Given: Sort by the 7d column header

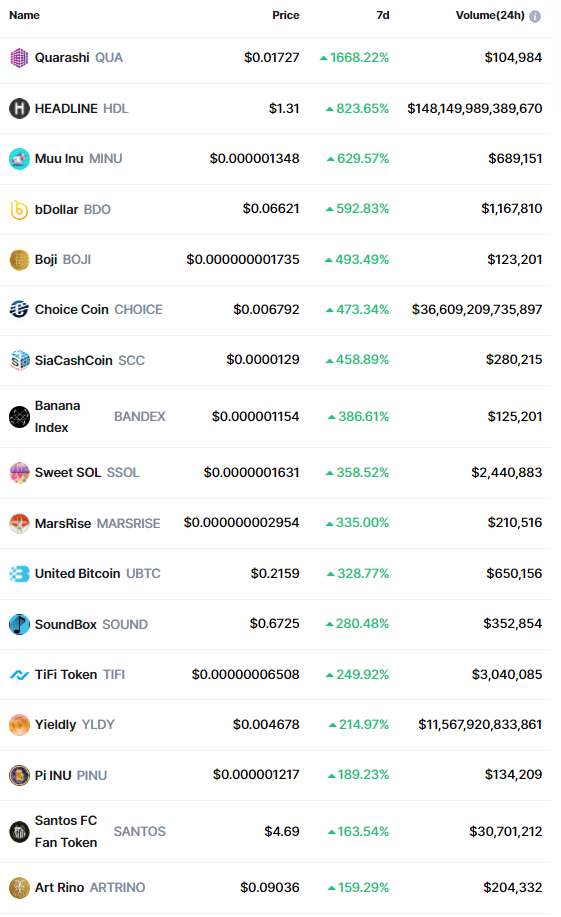Looking at the screenshot, I should [383, 15].
